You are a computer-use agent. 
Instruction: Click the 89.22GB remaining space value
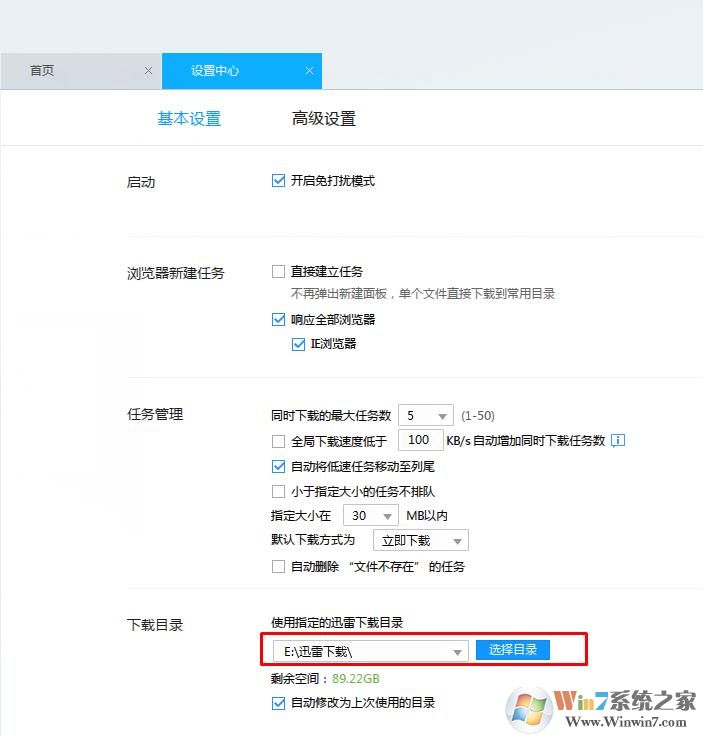[x=356, y=679]
